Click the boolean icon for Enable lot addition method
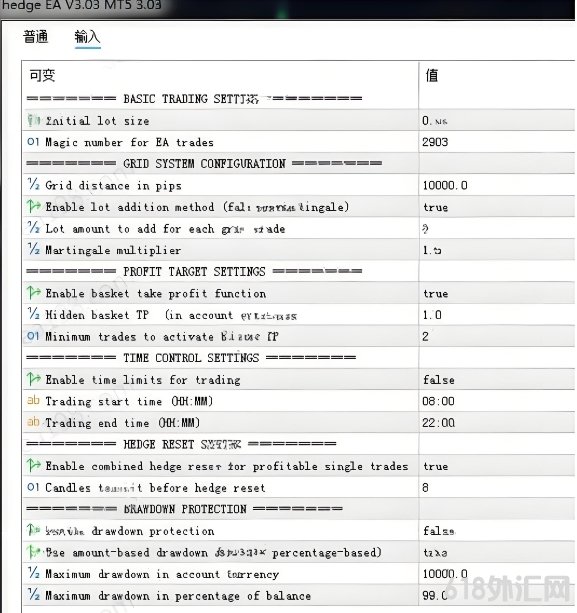Image resolution: width=577 pixels, height=613 pixels. pyautogui.click(x=34, y=206)
